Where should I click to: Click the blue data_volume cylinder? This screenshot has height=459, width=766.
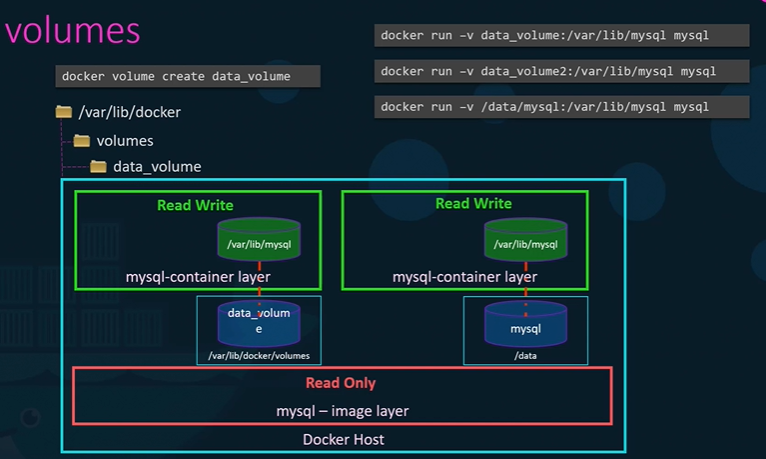[259, 323]
